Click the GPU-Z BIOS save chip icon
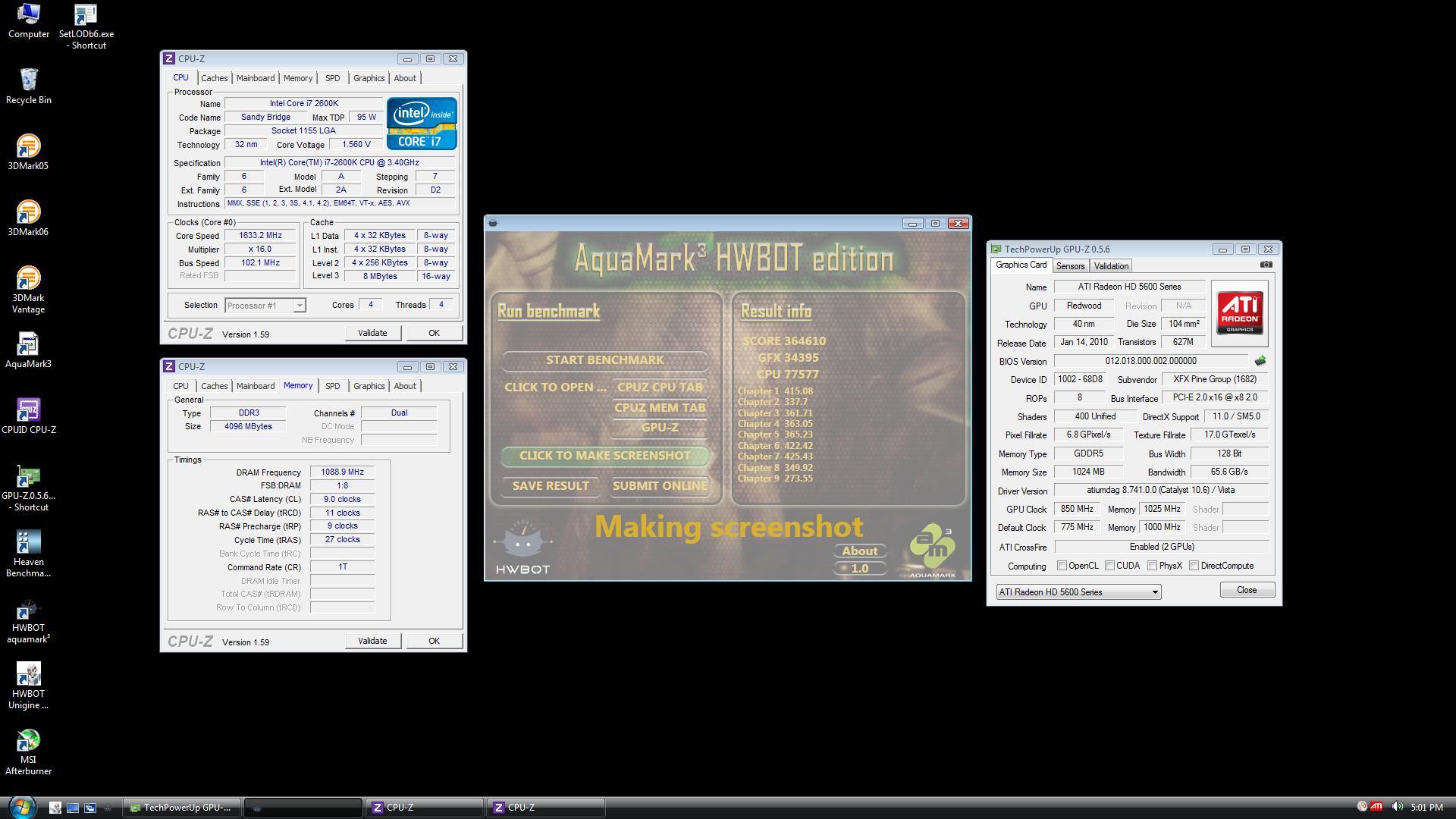 click(x=1260, y=361)
